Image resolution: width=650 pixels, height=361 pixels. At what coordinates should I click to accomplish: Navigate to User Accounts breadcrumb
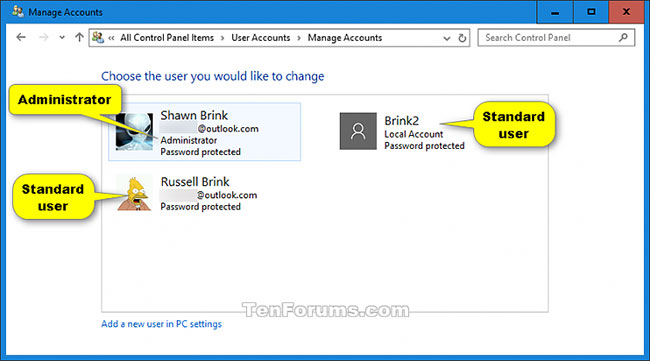261,38
